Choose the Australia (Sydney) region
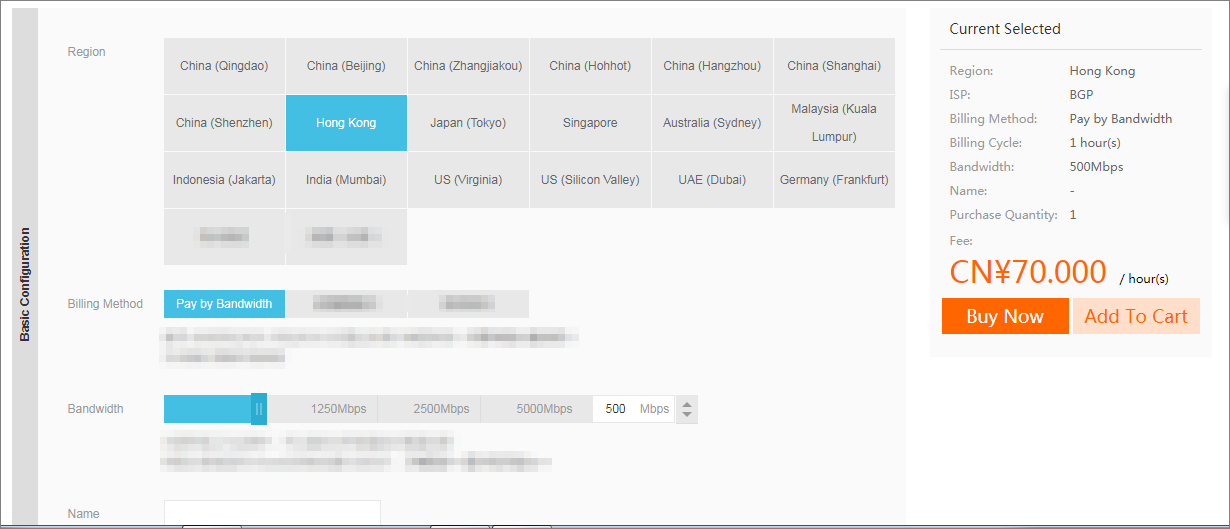This screenshot has width=1230, height=529. (x=712, y=123)
